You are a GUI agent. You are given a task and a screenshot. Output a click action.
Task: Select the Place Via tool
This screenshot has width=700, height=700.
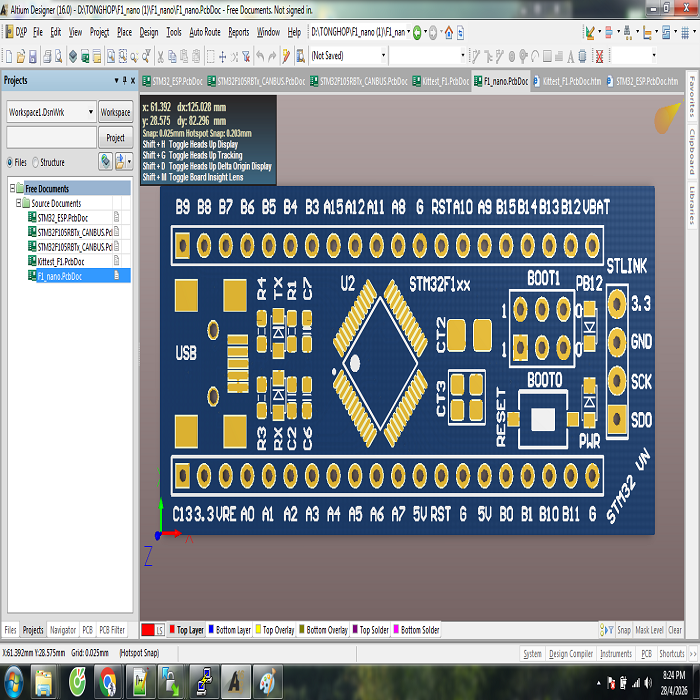click(523, 56)
